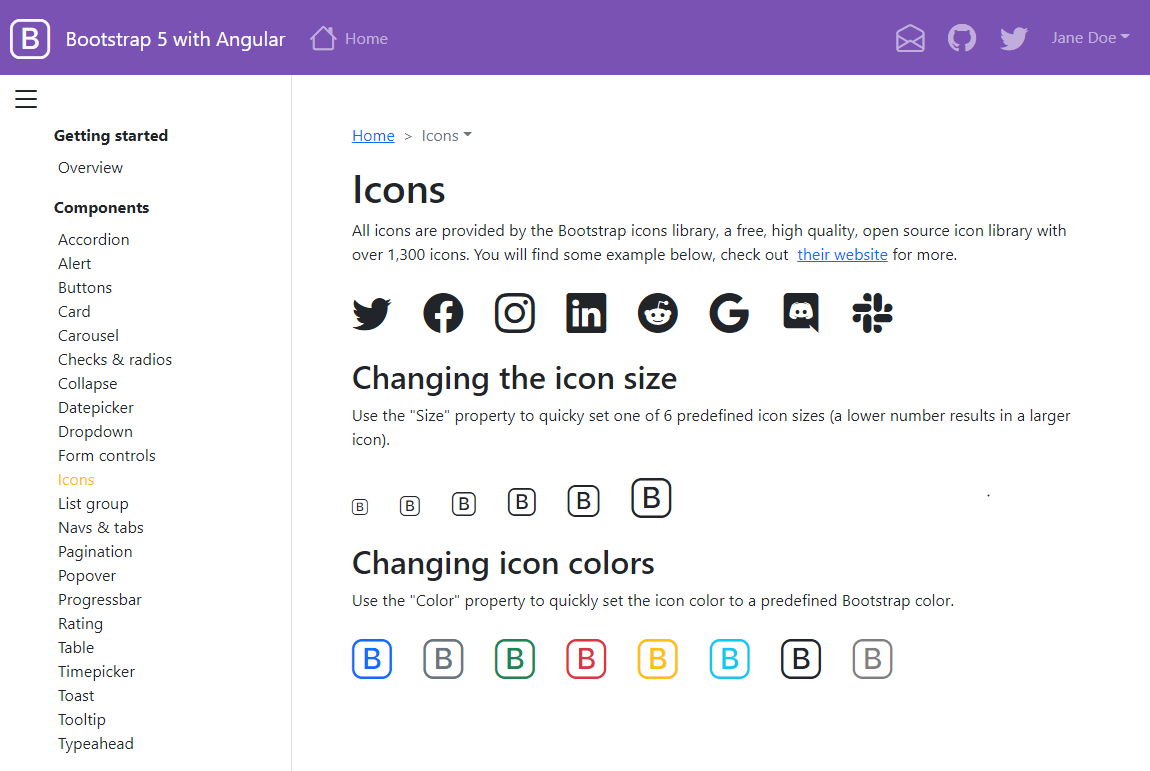1150x771 pixels.
Task: Open the Card component page
Action: pos(74,312)
